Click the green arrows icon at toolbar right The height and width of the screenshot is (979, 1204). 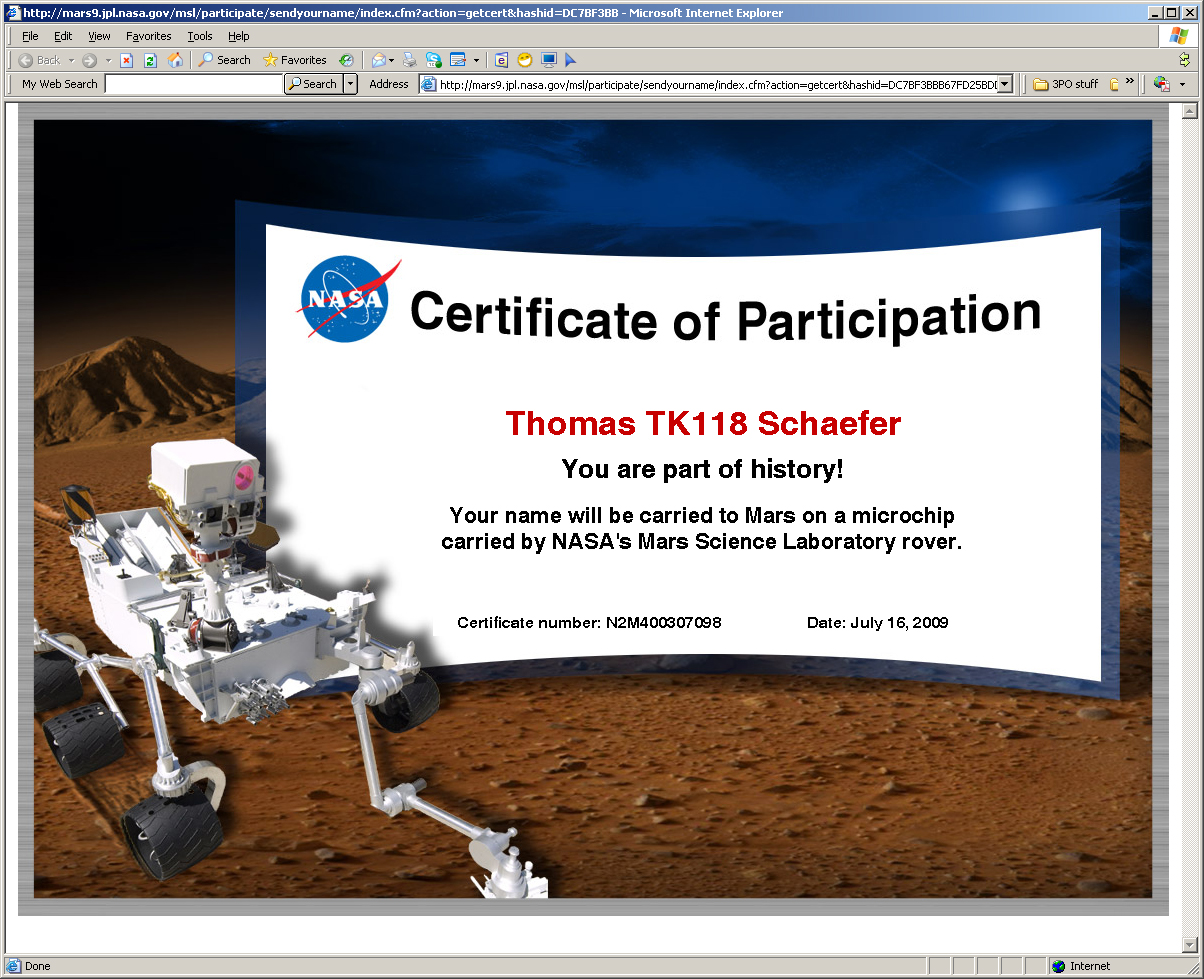click(1185, 60)
